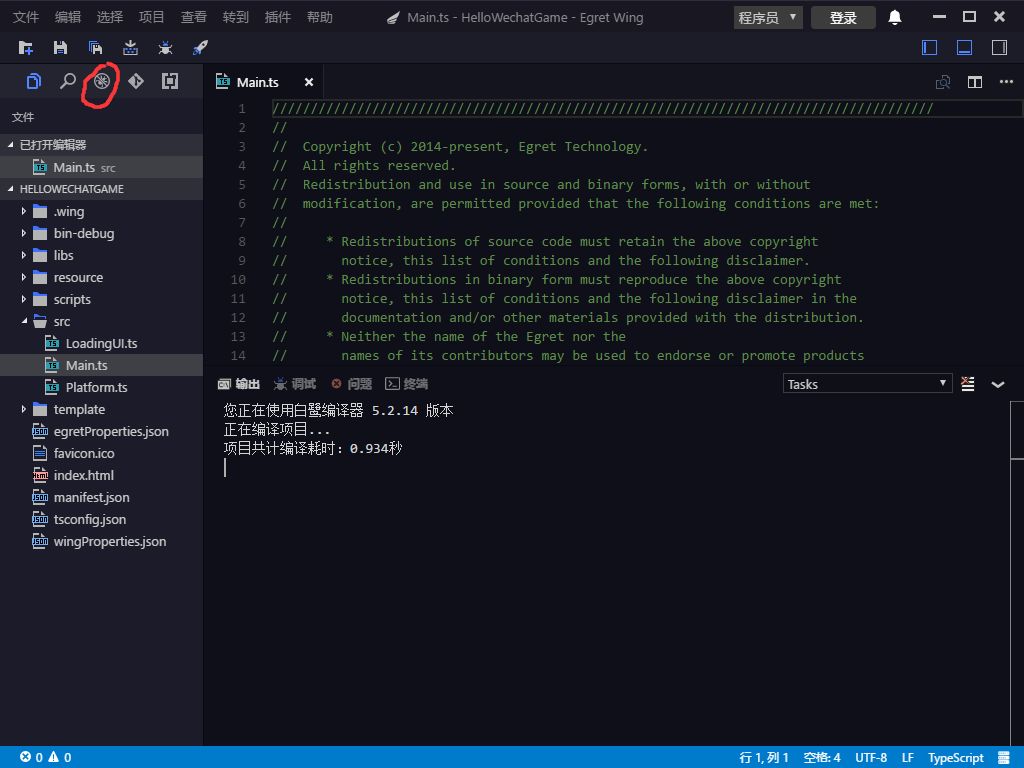
Task: Switch to the 调试 panel tab
Action: pos(295,384)
